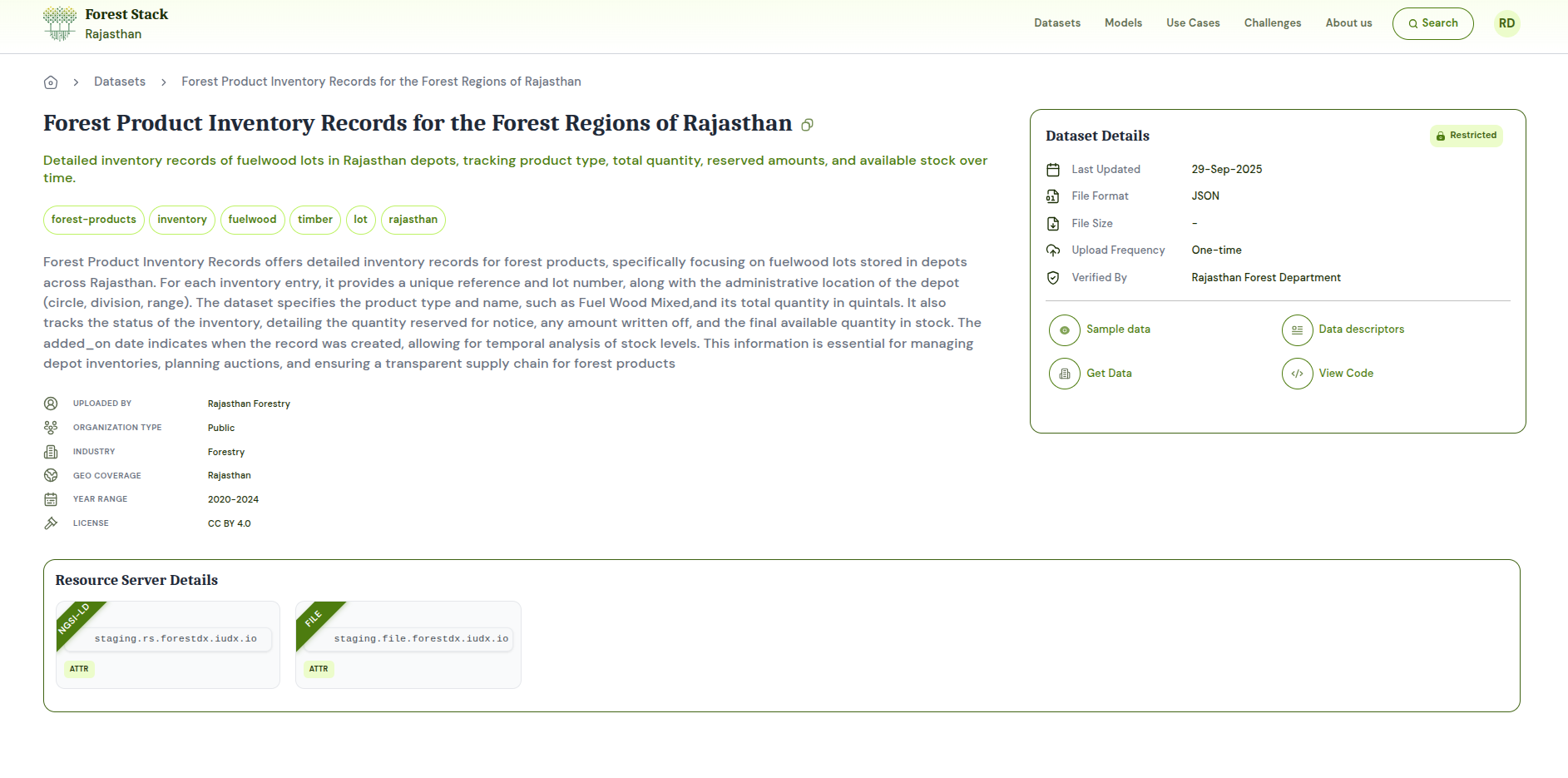Click the staging.rs.forestdx.iudx.io resource server card

click(x=168, y=645)
